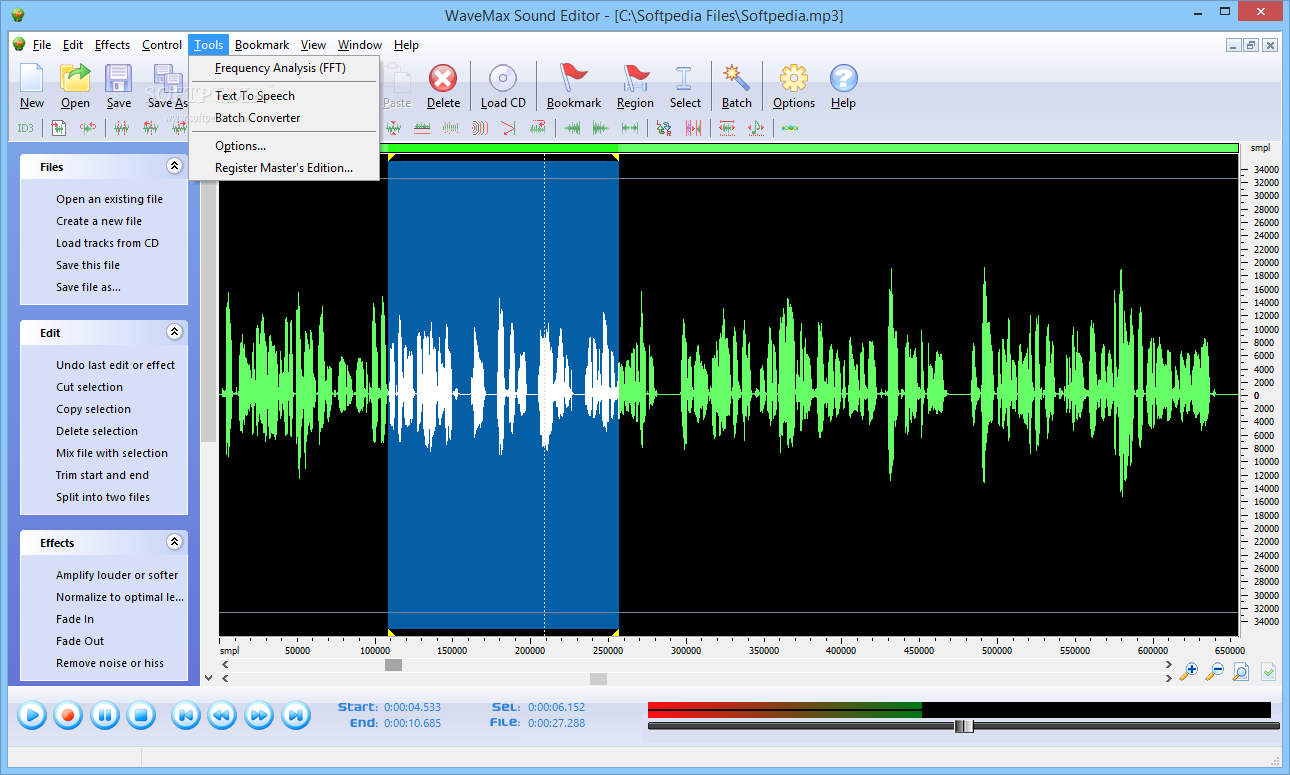Click 'Undo last edit or effect' link

(x=116, y=365)
